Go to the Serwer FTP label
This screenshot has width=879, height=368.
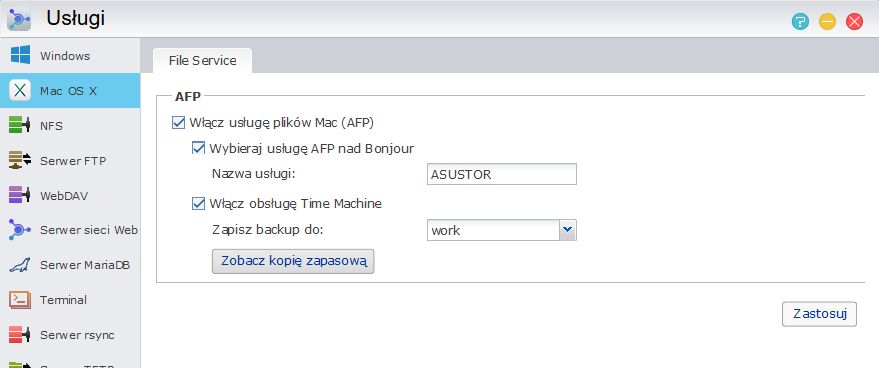click(73, 161)
